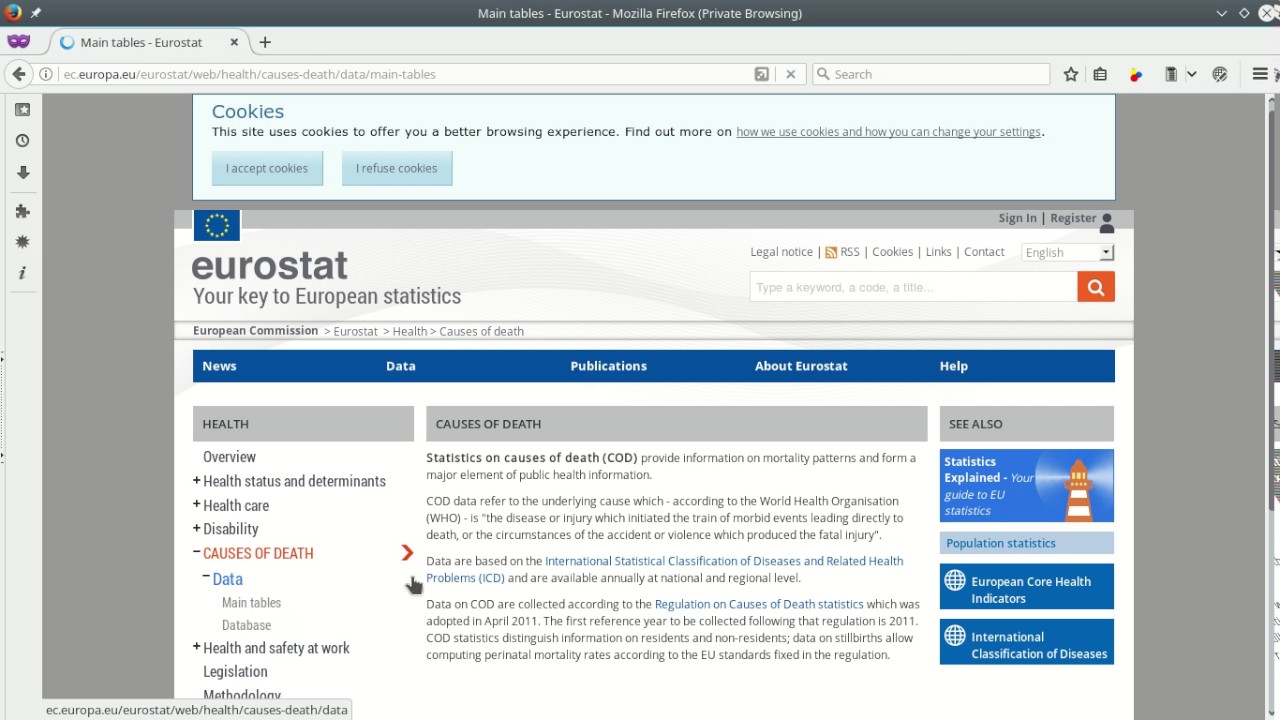Screen dimensions: 1280x720
Task: Expand Health and safety at work
Action: (197, 648)
